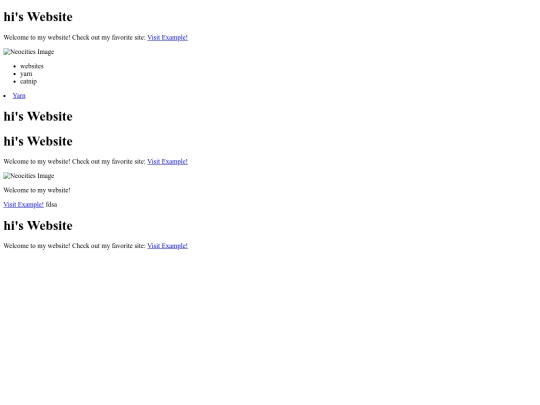Click the bullet point before the Yarn link
The image size is (540, 405).
pyautogui.click(x=4, y=96)
